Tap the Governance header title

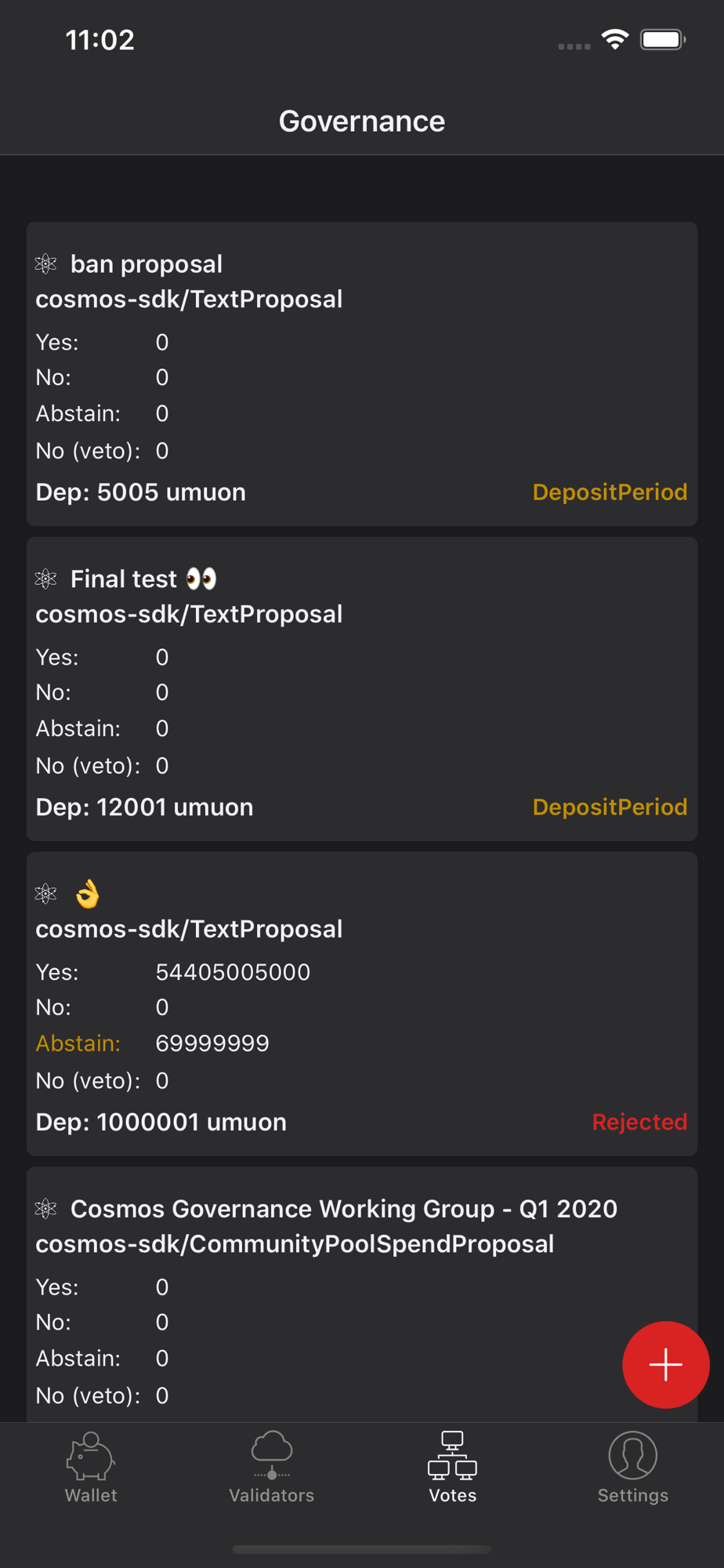362,122
